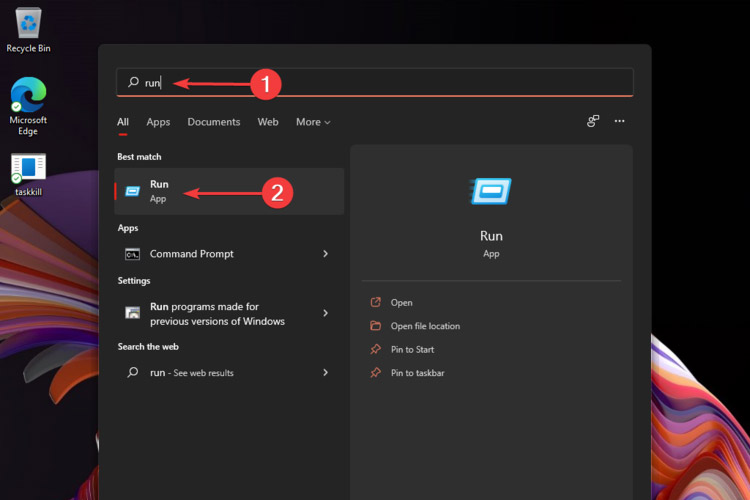This screenshot has width=750, height=500.
Task: Click the large Run app icon in preview pane
Action: point(491,192)
